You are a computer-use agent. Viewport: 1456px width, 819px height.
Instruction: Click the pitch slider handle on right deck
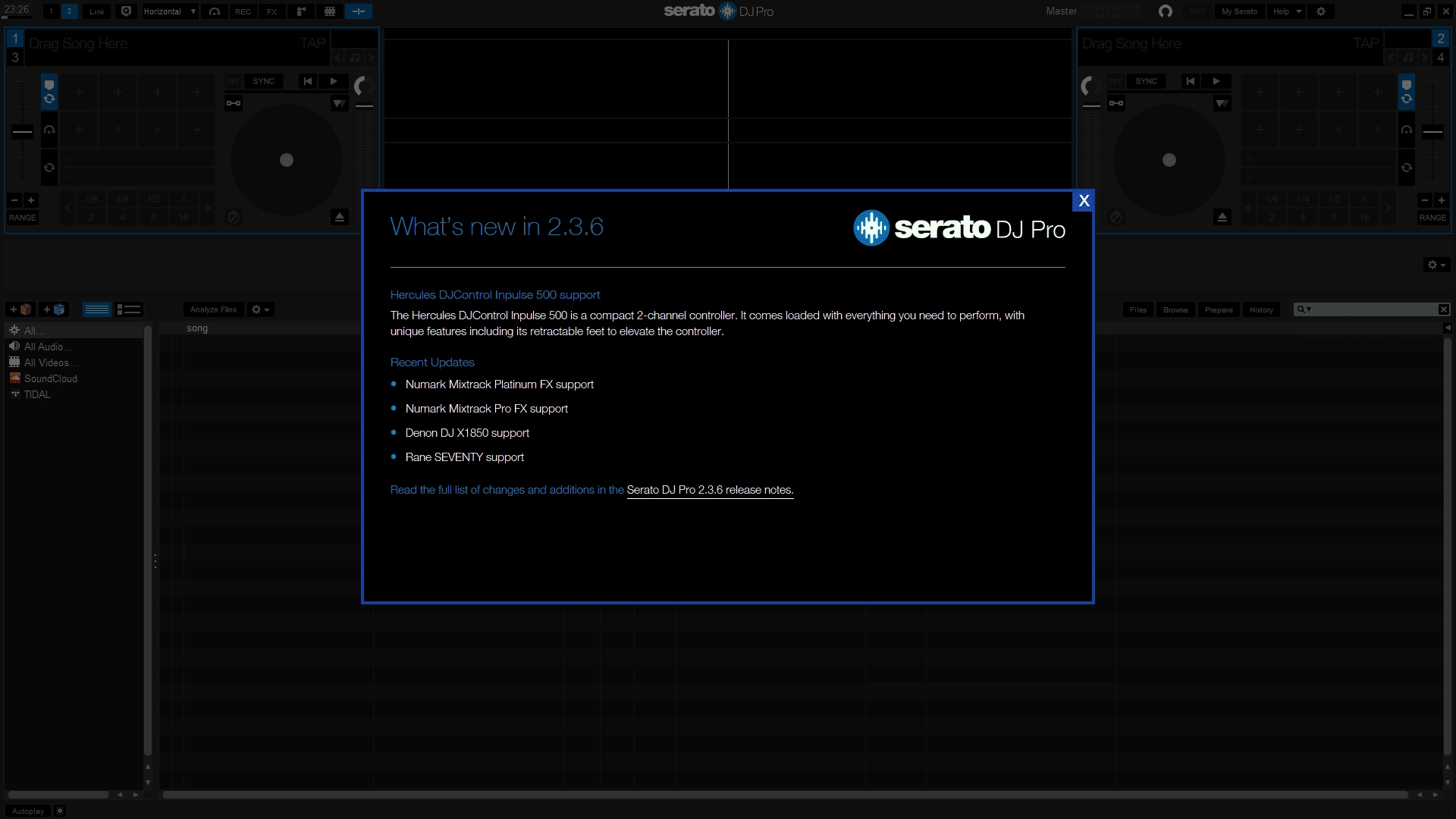(1432, 132)
